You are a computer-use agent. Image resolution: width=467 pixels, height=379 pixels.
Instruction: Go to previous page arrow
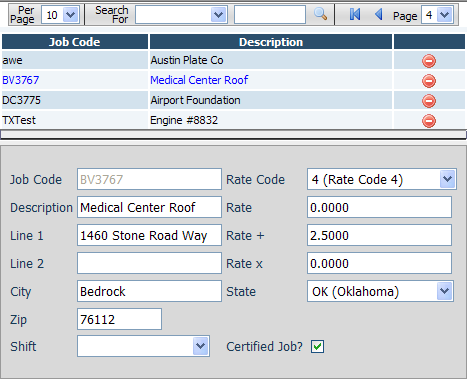coord(379,14)
